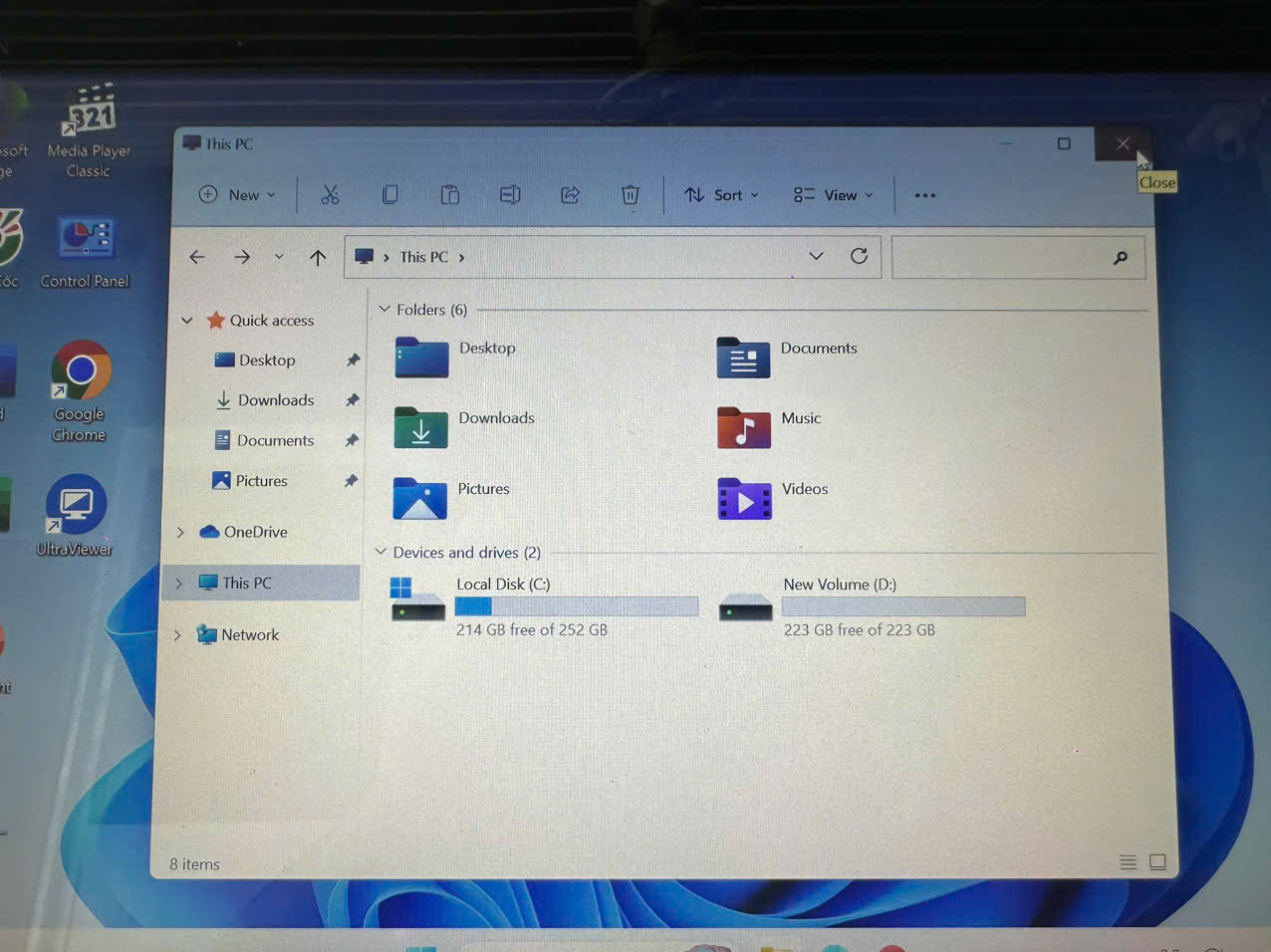This screenshot has width=1271, height=952.
Task: Open the address bar history dropdown
Action: pos(816,256)
